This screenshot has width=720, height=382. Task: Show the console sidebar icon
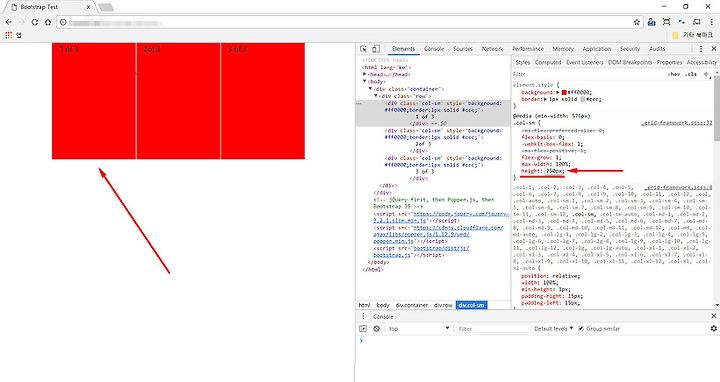(x=363, y=329)
